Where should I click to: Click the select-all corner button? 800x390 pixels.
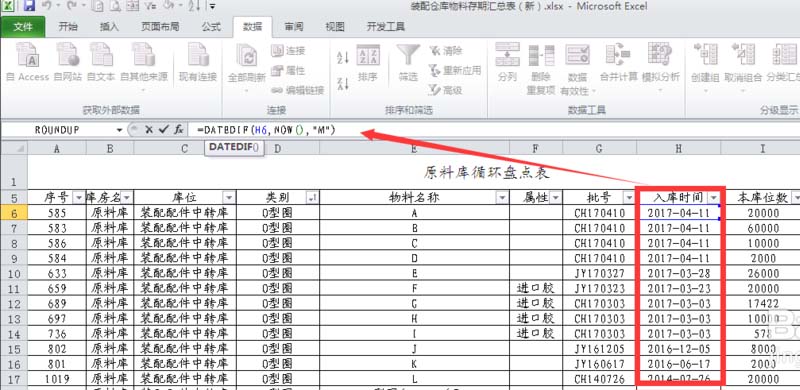coord(14,148)
